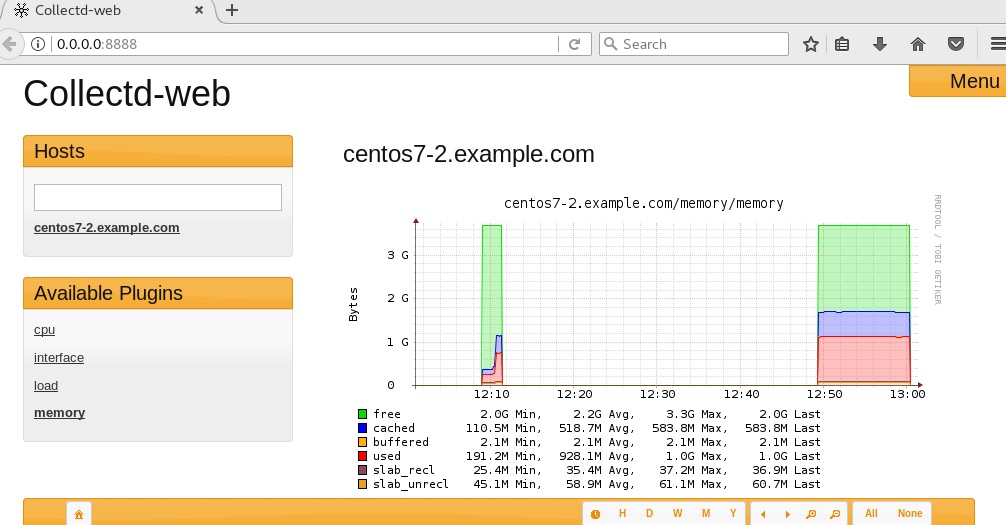This screenshot has width=1006, height=525.
Task: Open the orange Menu button
Action: click(958, 81)
